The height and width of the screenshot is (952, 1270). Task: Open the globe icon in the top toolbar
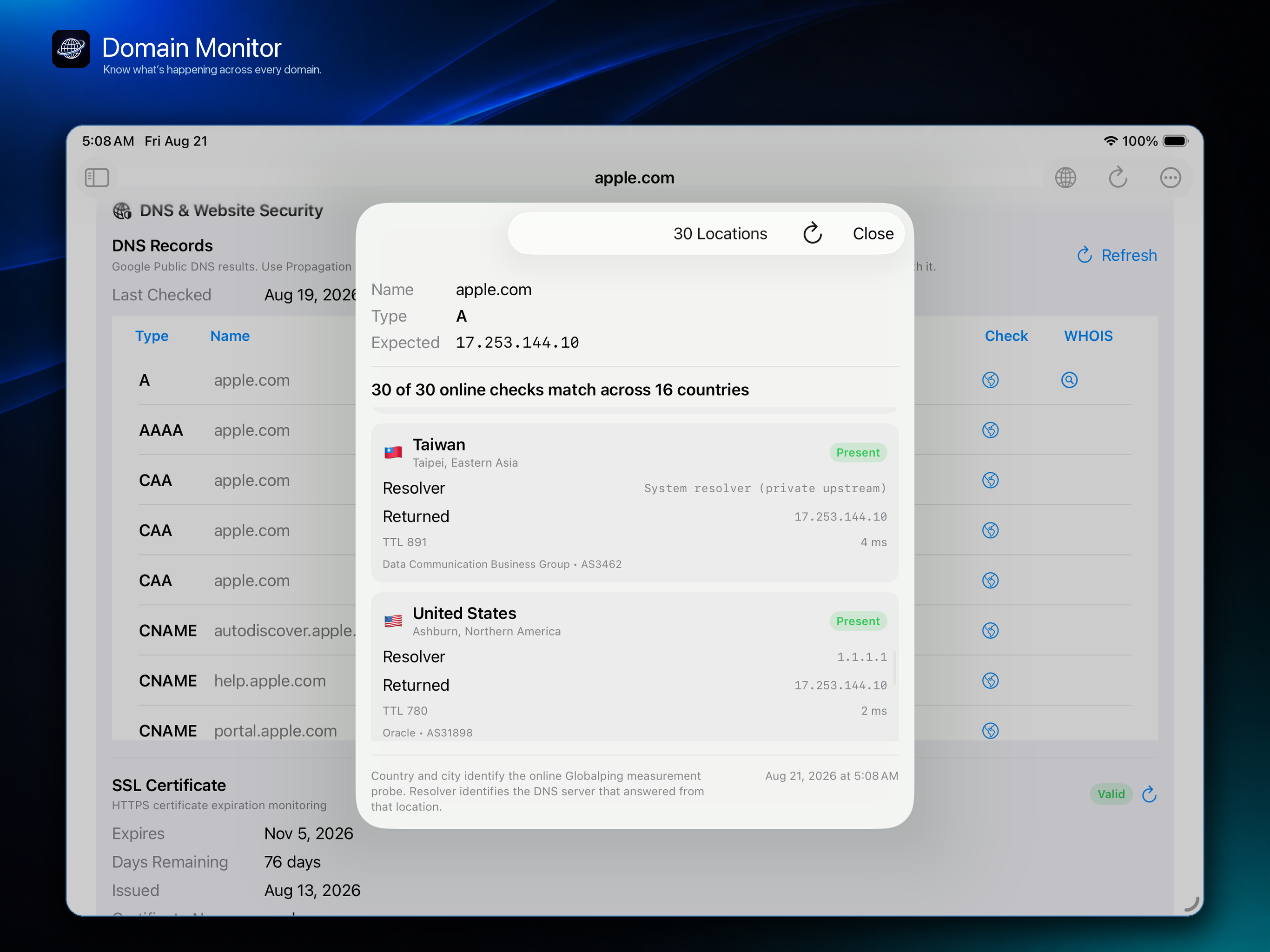[x=1065, y=178]
